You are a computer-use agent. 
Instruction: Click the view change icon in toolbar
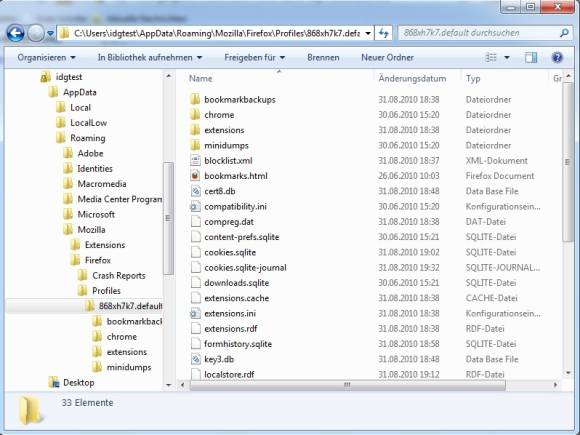click(491, 57)
